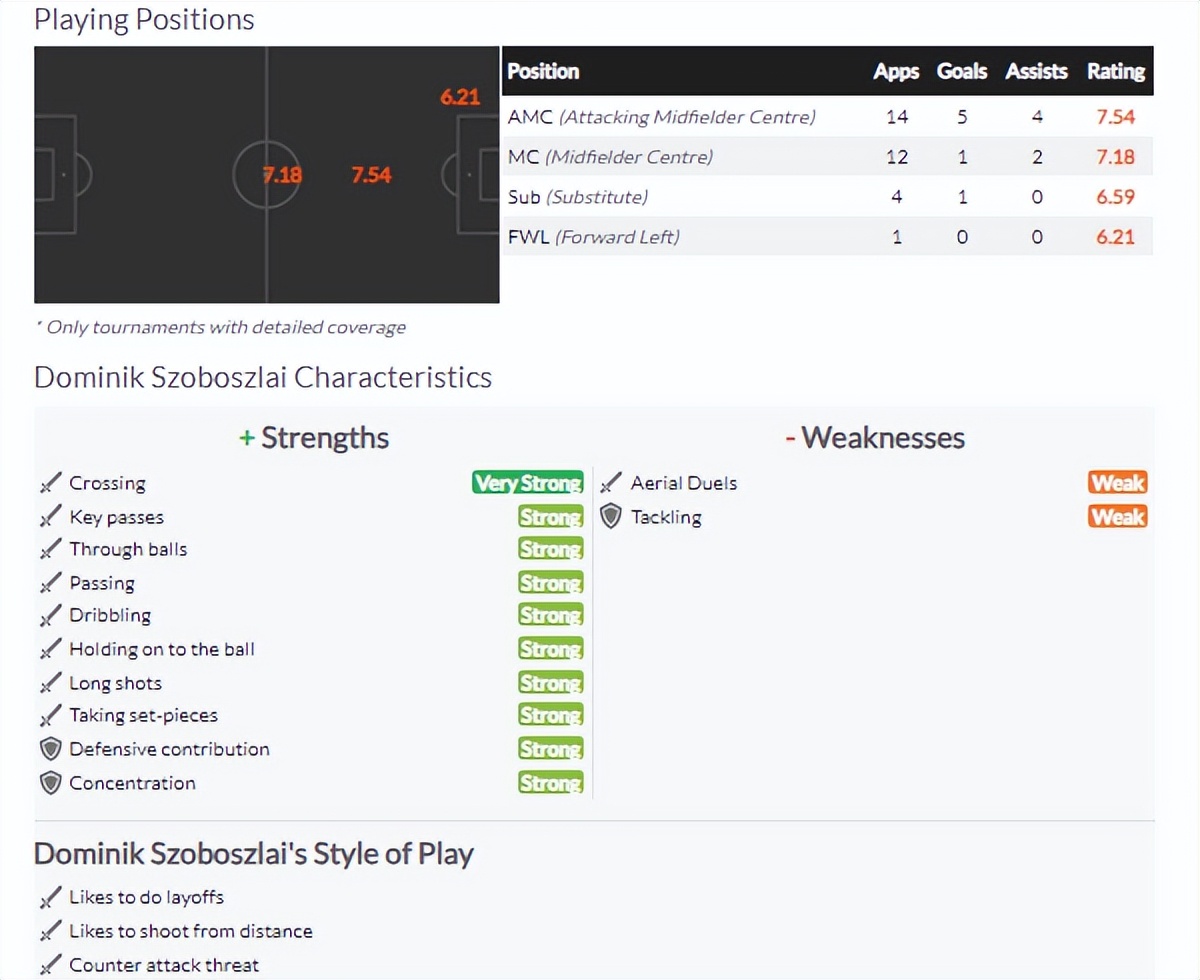This screenshot has height=980, width=1200.
Task: Sort table by the Rating column header
Action: point(1115,71)
